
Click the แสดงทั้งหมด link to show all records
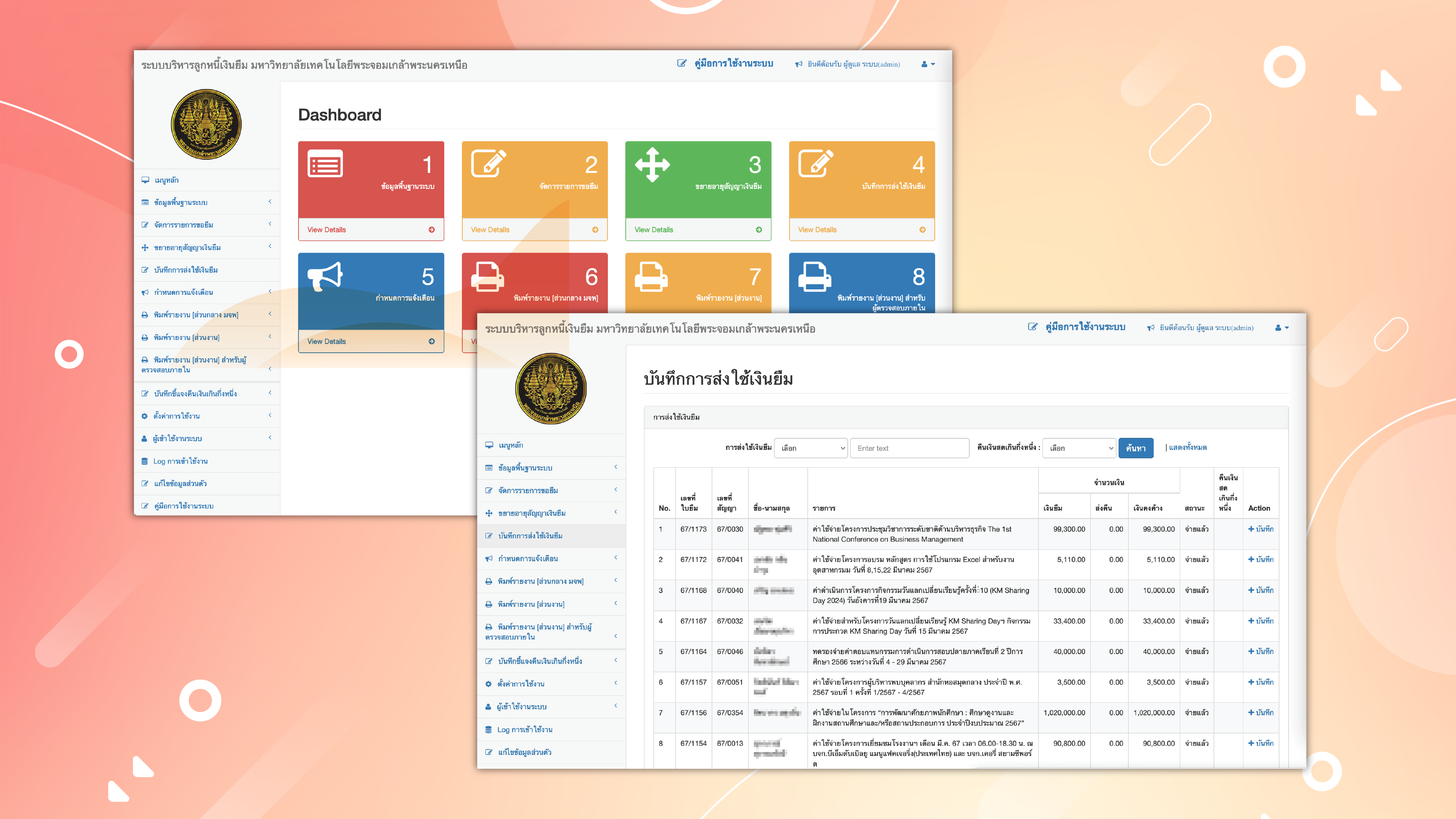coord(1186,448)
